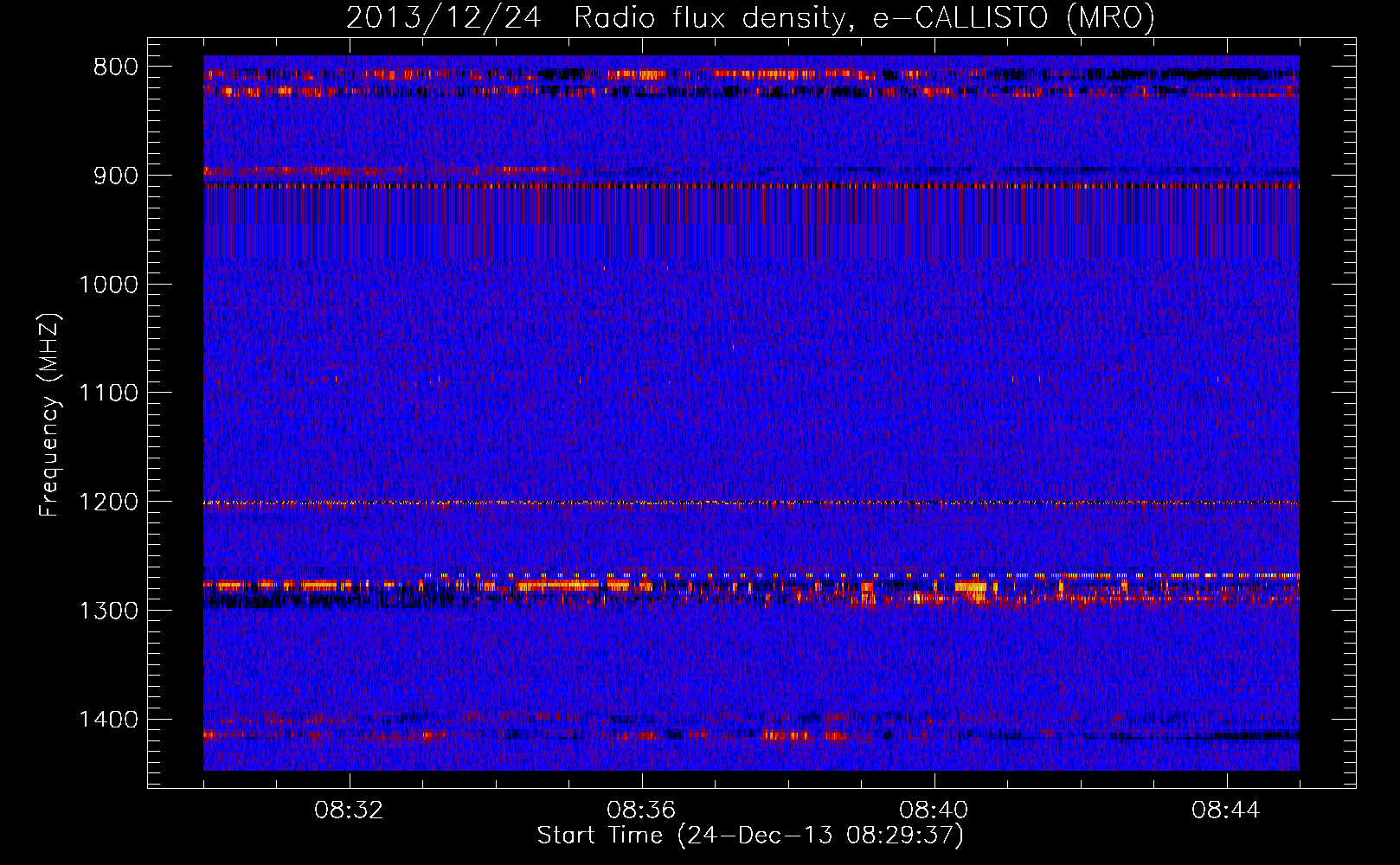Click the '08:44' time tick label
Image resolution: width=1400 pixels, height=865 pixels.
pos(1226,811)
